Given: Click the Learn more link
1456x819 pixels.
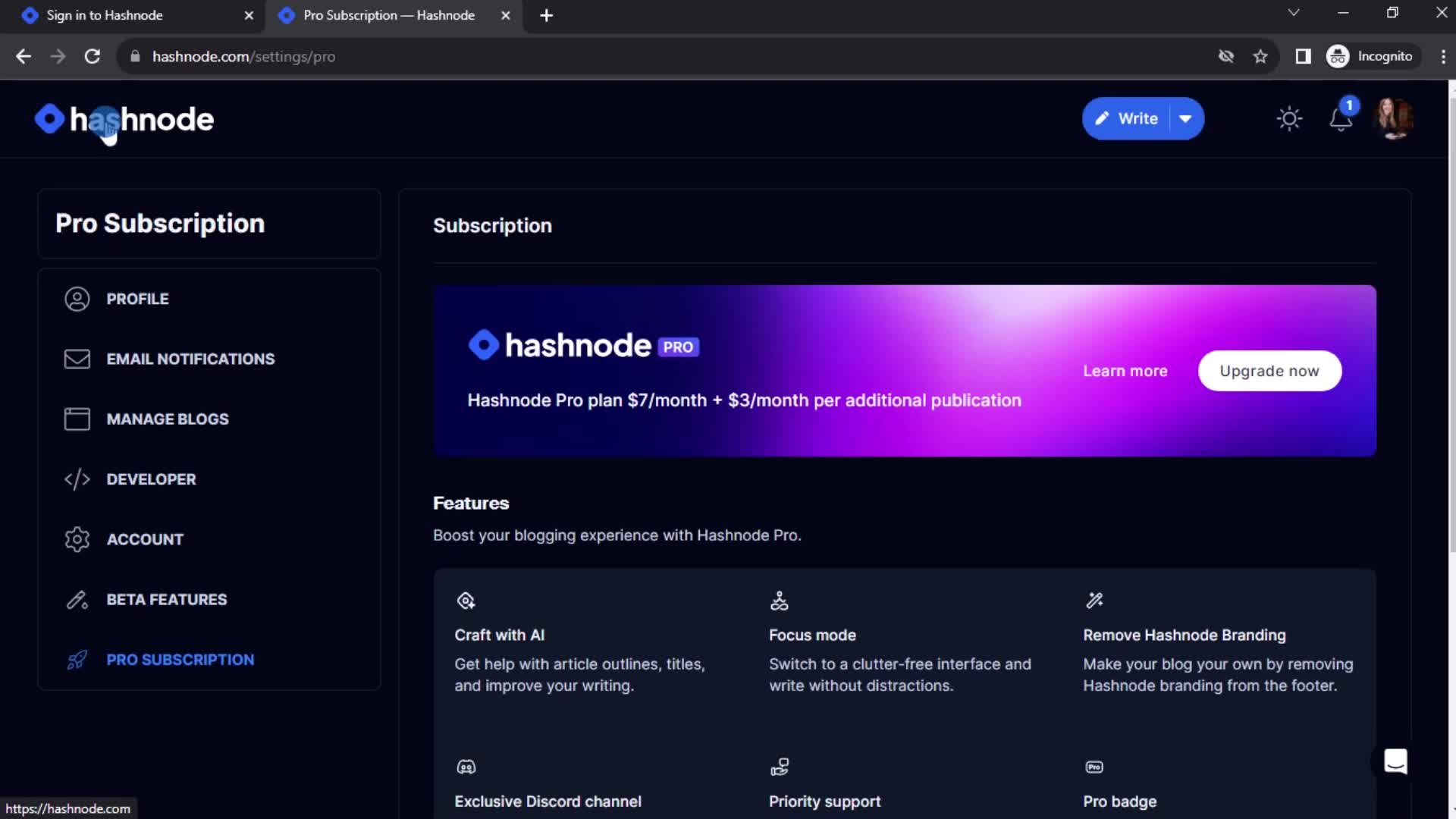Looking at the screenshot, I should click(x=1125, y=371).
